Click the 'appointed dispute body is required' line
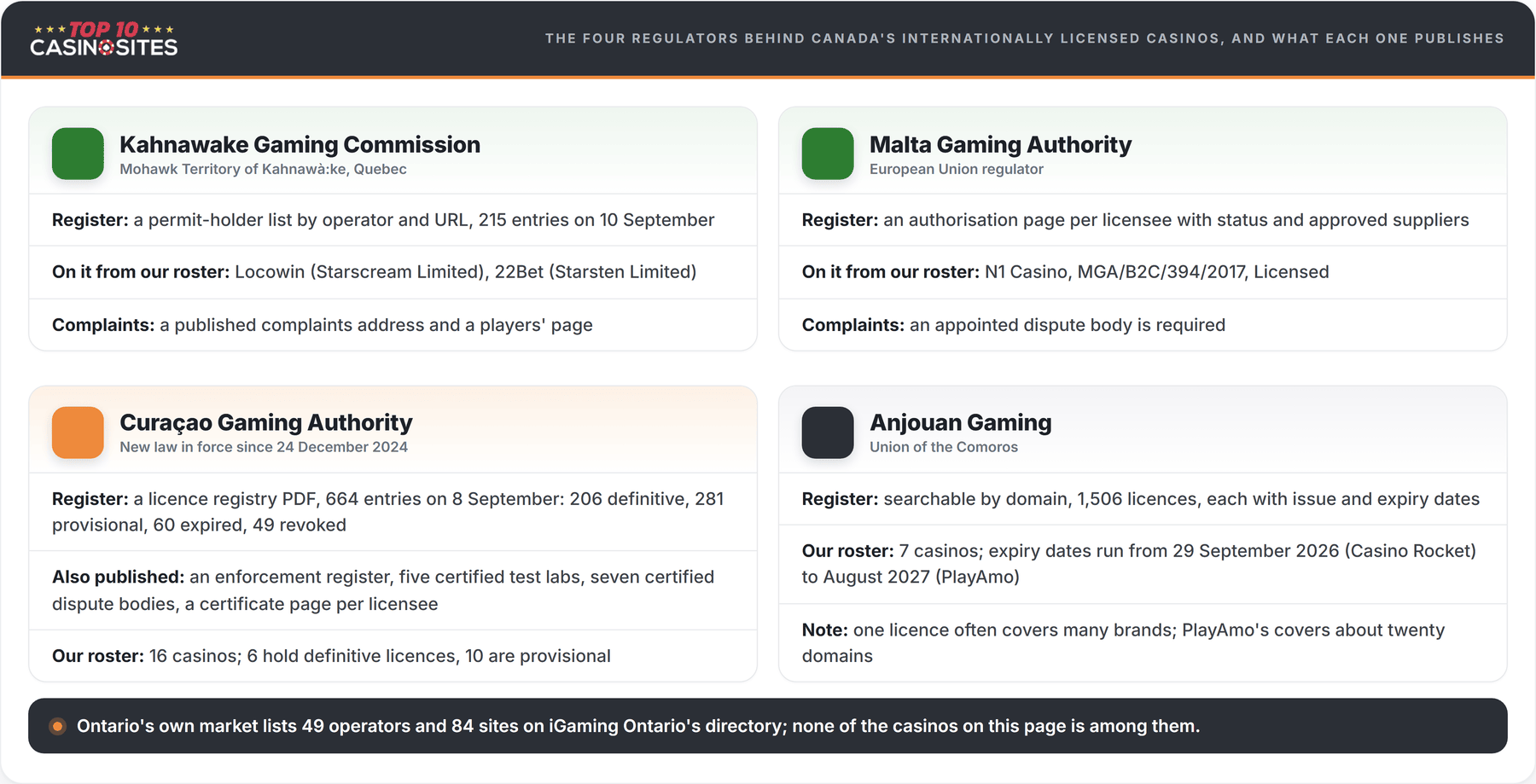Image resolution: width=1536 pixels, height=784 pixels. pyautogui.click(x=1014, y=325)
